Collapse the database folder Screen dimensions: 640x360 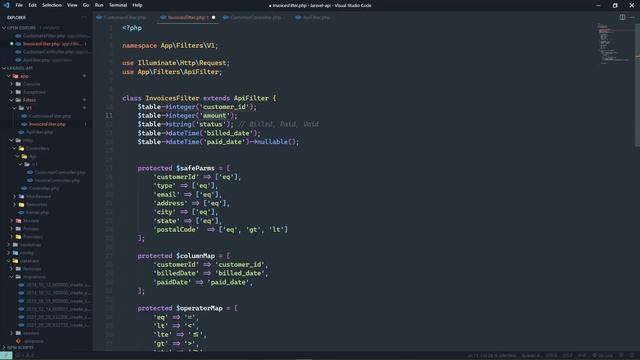(46, 261)
